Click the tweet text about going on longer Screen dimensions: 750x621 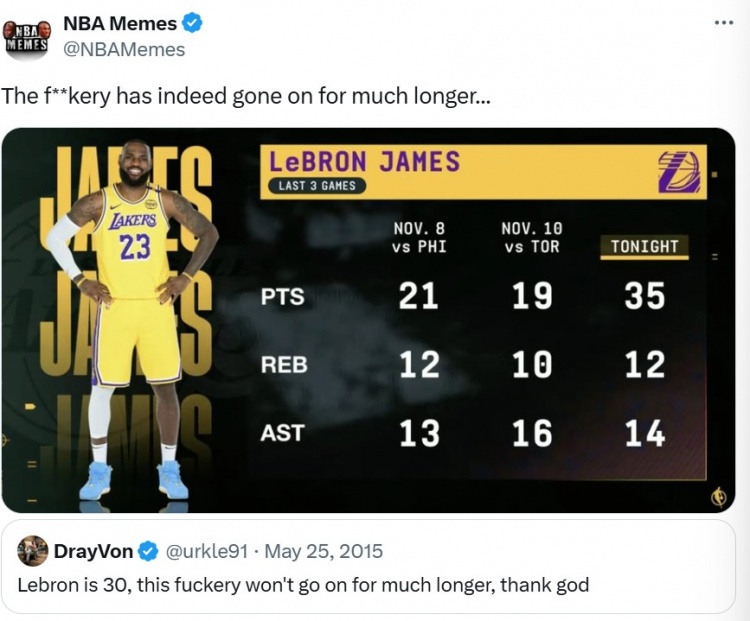pos(245,97)
